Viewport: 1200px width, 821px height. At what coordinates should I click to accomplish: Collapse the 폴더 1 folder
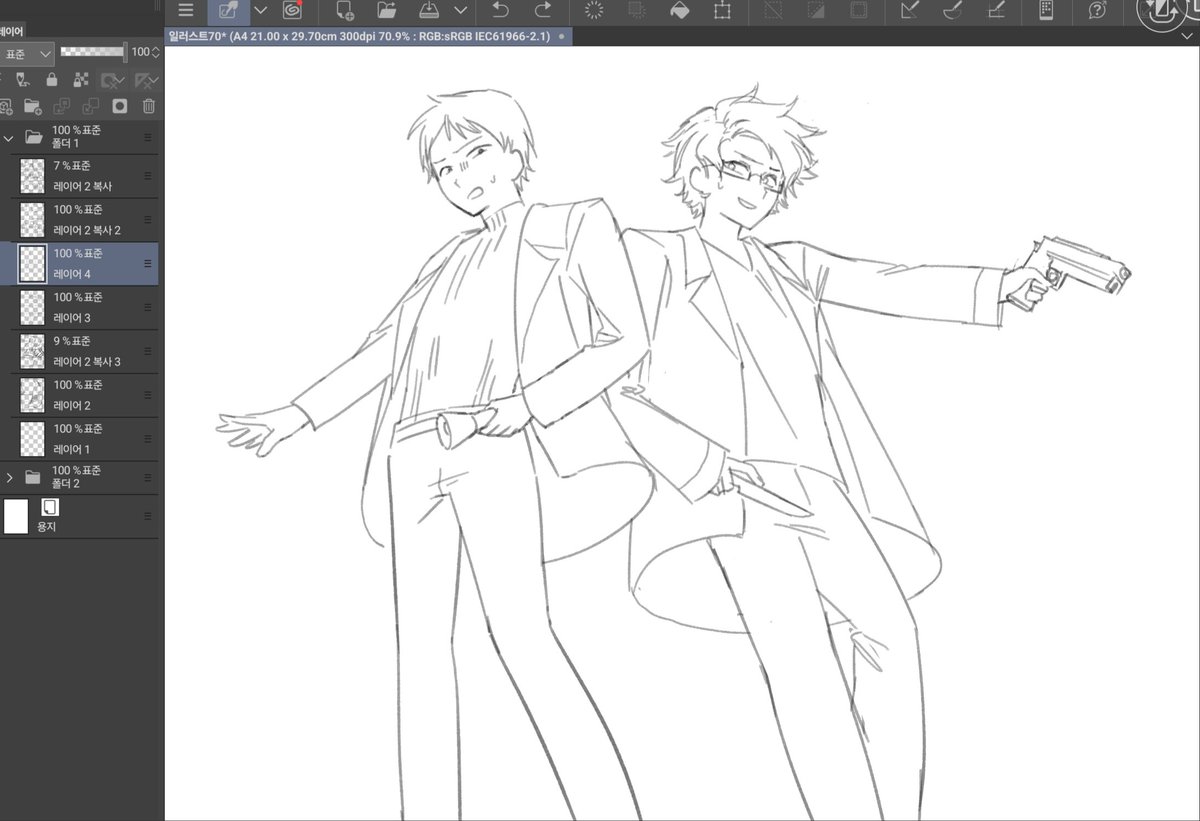pyautogui.click(x=9, y=137)
